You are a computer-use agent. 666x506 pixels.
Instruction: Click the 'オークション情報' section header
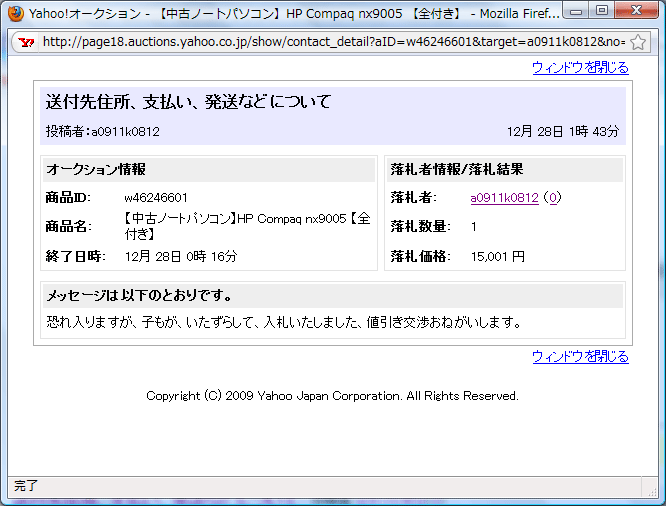pyautogui.click(x=209, y=170)
